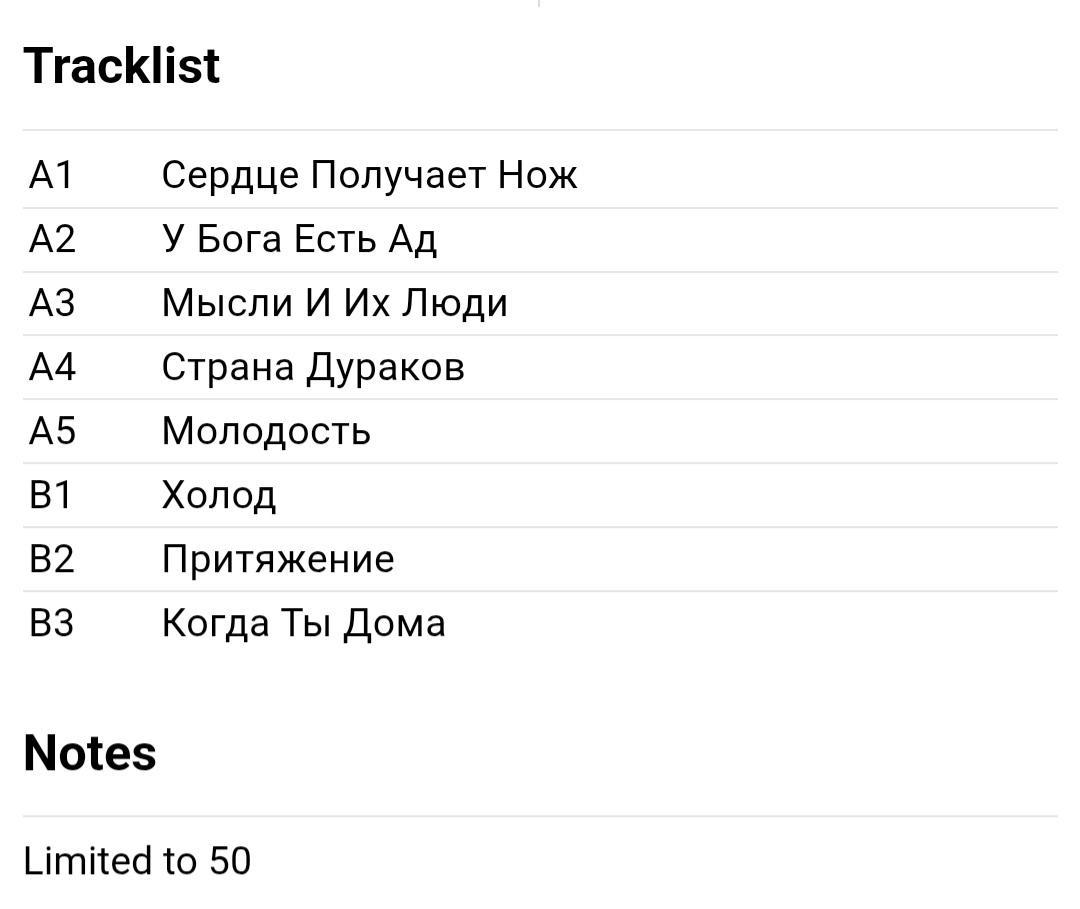Click the Notes heading
Screen dimensions: 1080x909
90,753
